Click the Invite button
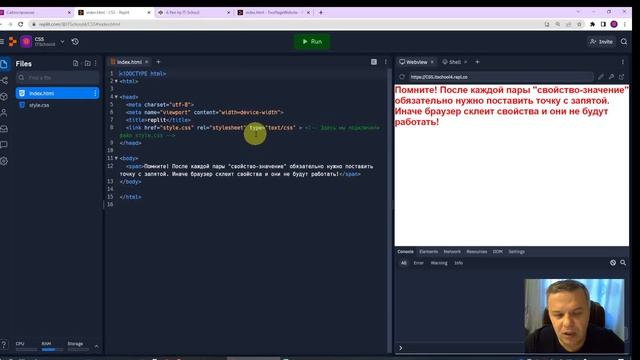This screenshot has height=360, width=640. [601, 42]
